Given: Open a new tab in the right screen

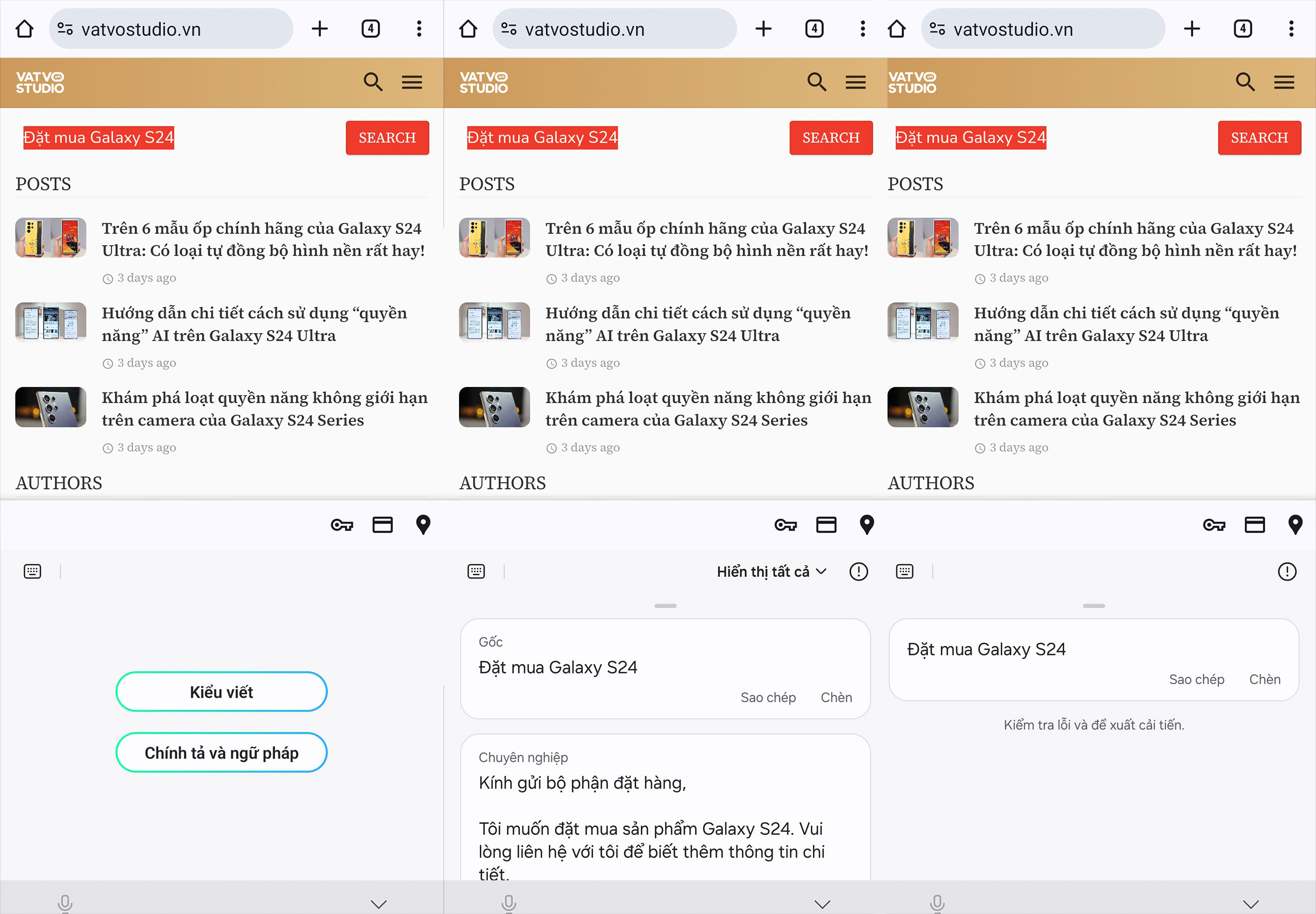Looking at the screenshot, I should (x=1192, y=28).
